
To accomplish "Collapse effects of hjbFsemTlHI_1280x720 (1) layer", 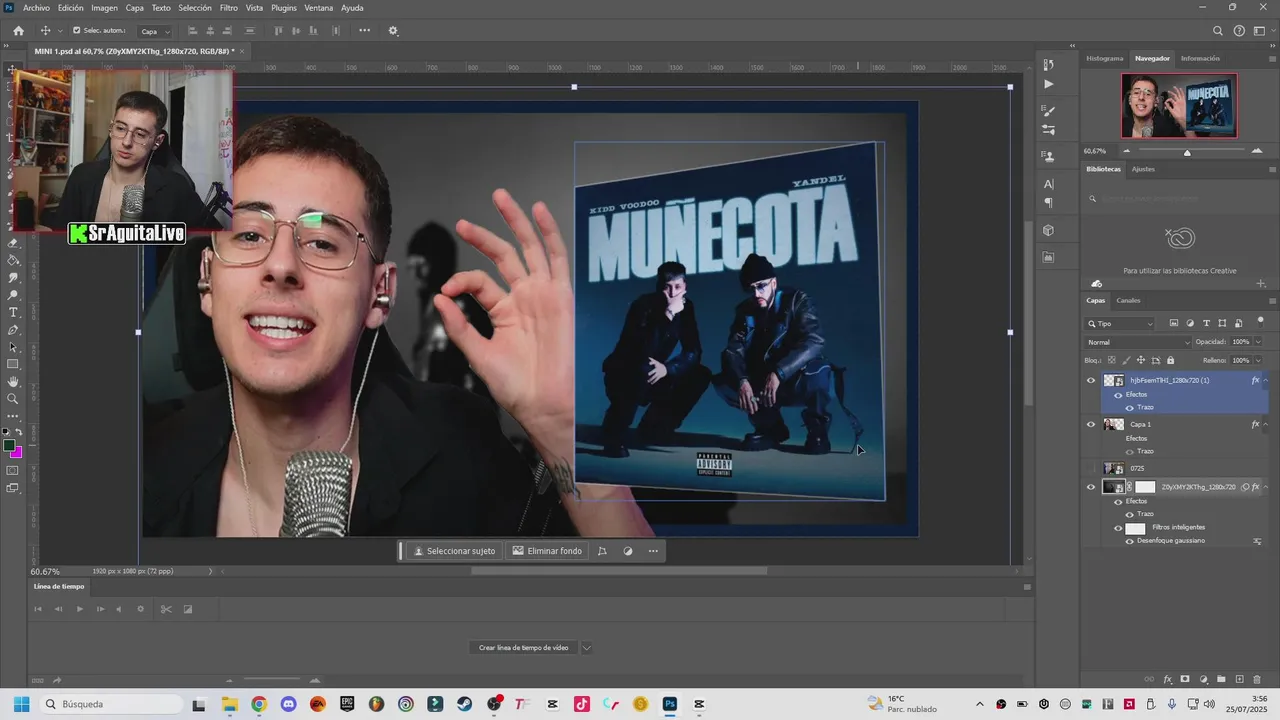I will [1266, 380].
